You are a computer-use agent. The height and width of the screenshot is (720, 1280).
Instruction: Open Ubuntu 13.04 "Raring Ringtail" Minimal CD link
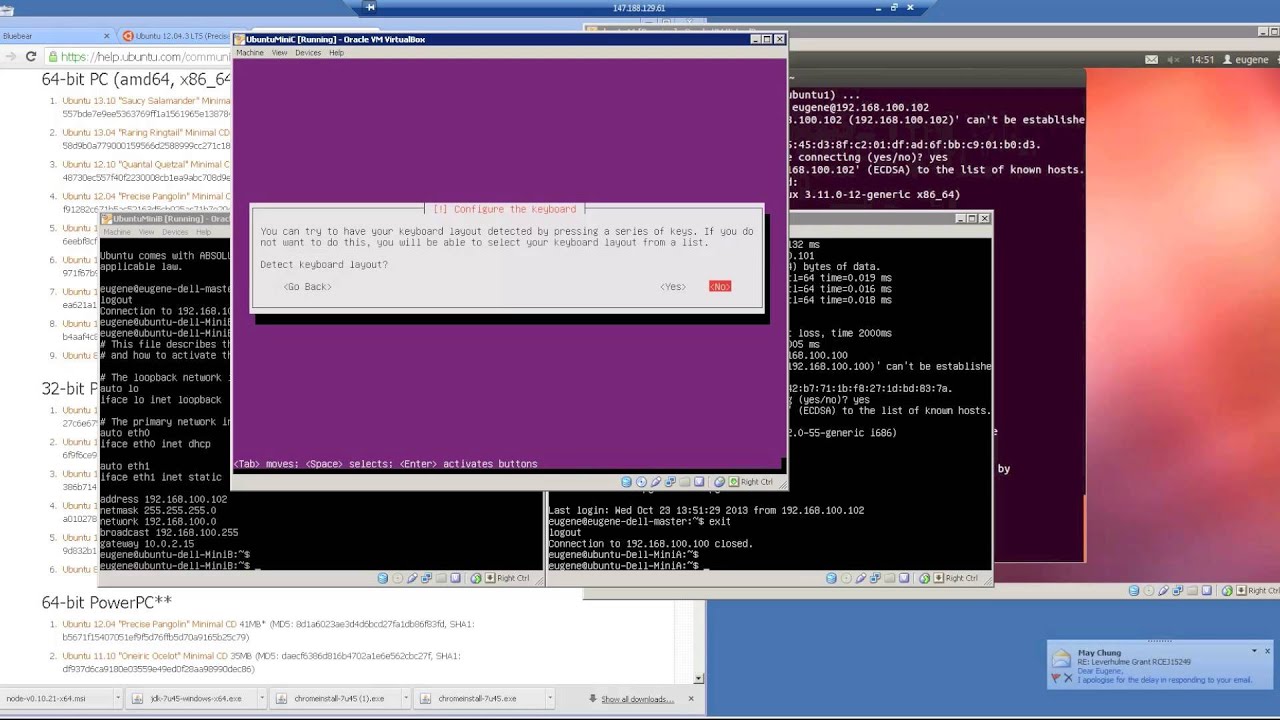[146, 133]
